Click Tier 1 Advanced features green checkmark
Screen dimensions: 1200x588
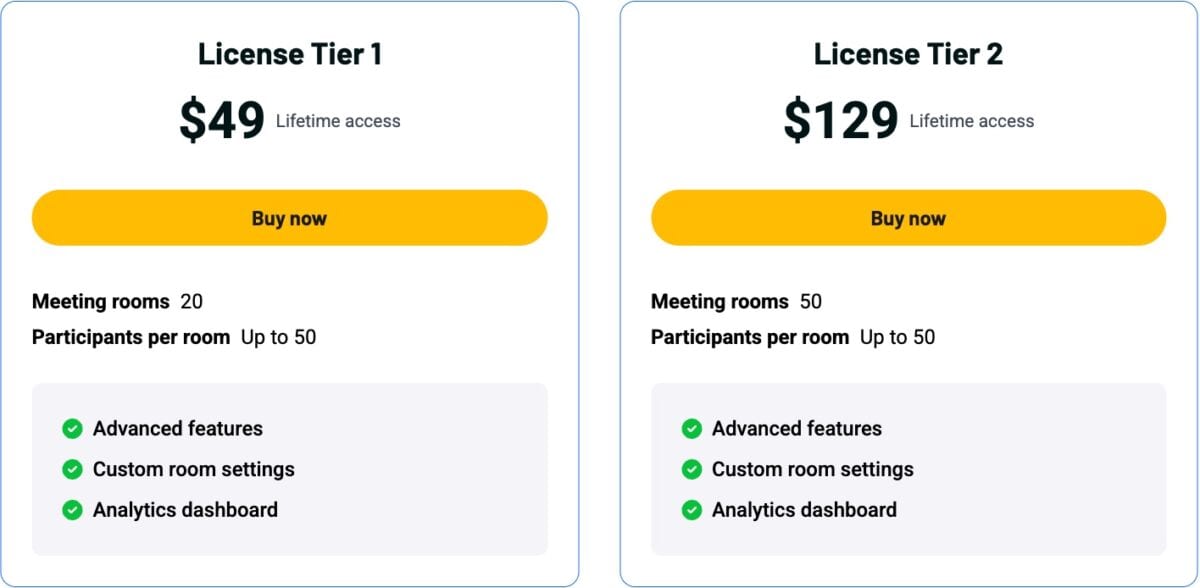coord(72,429)
